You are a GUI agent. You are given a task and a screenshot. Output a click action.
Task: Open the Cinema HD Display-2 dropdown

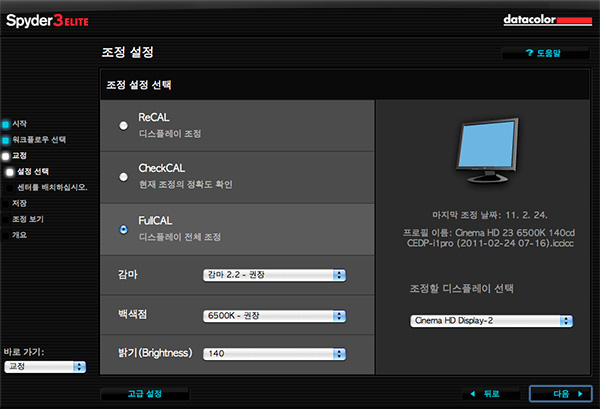click(491, 321)
